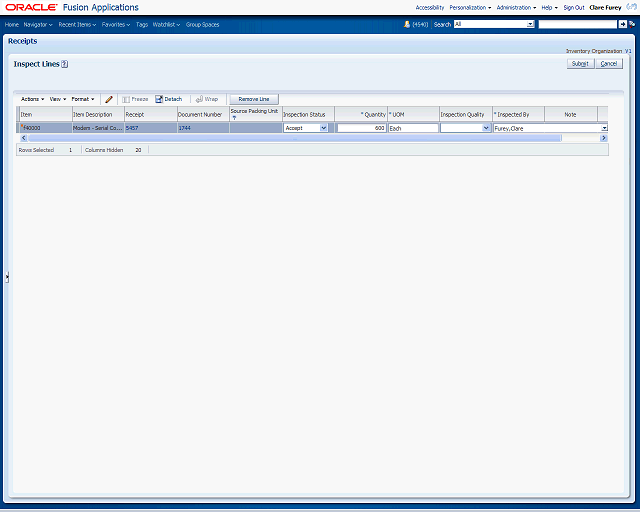Viewport: 640px width, 512px height.
Task: Click the Detach table icon
Action: pyautogui.click(x=159, y=99)
